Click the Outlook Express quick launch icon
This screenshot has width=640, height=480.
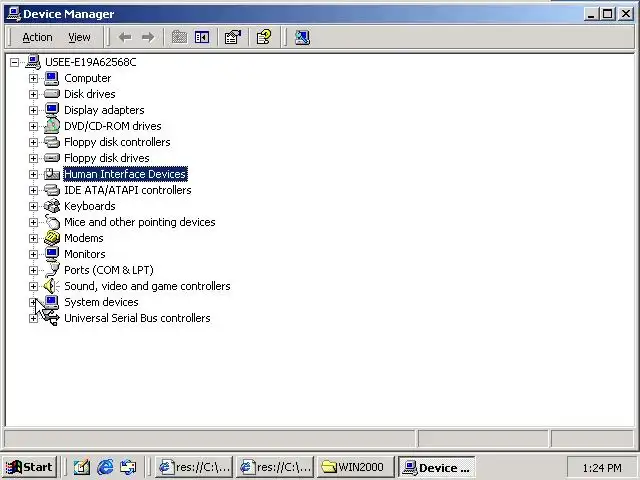tap(128, 467)
